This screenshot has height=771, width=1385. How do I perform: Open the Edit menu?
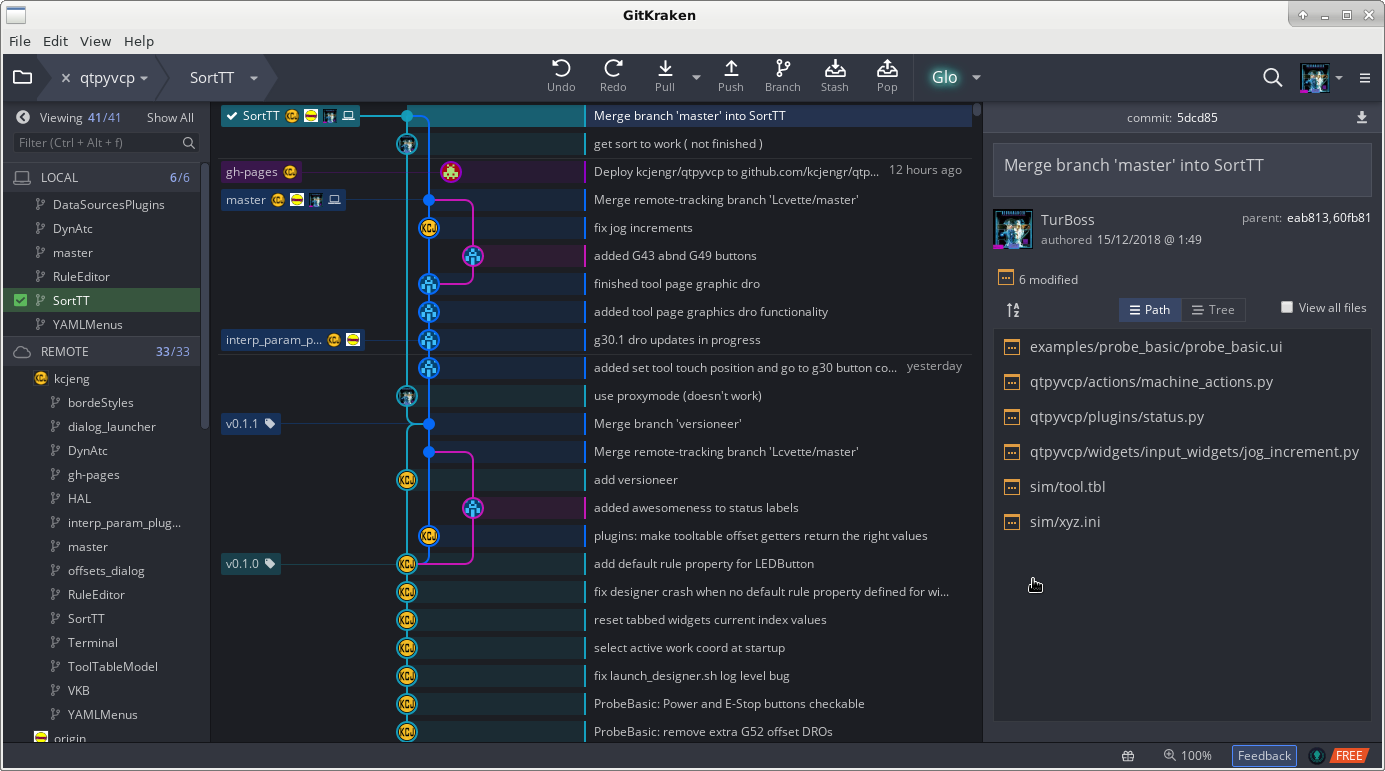55,41
